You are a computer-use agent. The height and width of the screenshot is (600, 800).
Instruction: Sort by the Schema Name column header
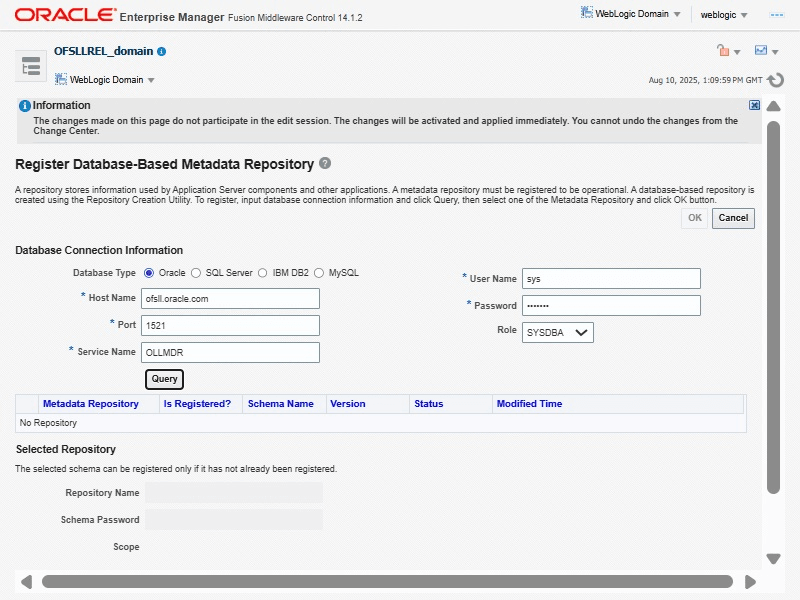(x=281, y=404)
